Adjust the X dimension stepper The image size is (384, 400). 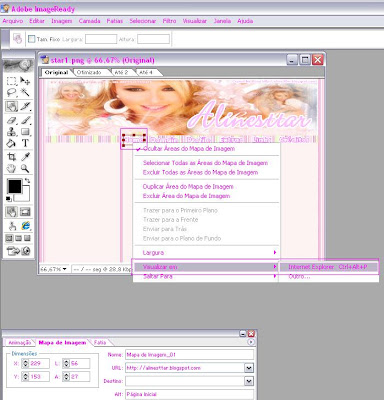click(25, 363)
